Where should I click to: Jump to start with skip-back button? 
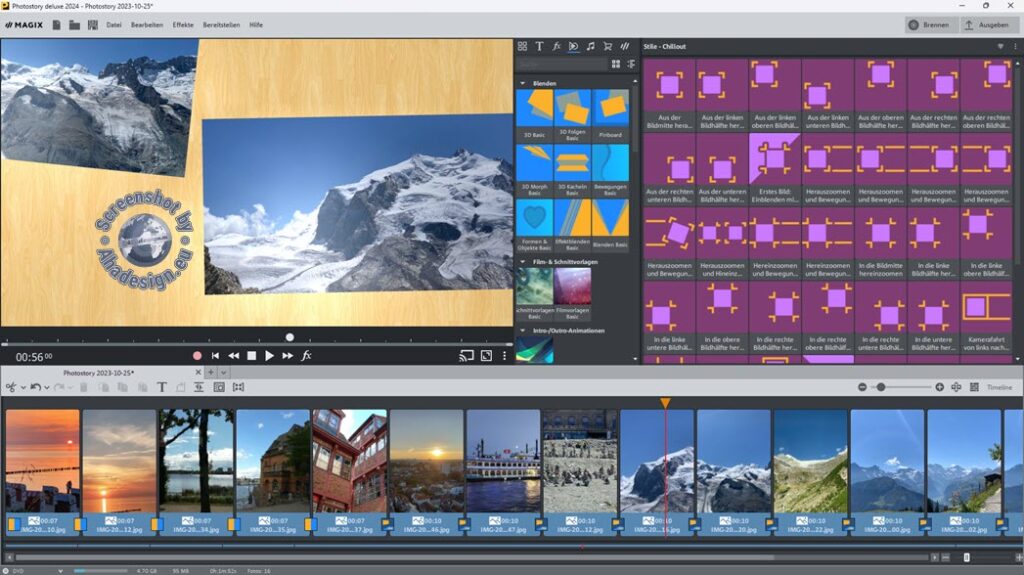pos(216,356)
